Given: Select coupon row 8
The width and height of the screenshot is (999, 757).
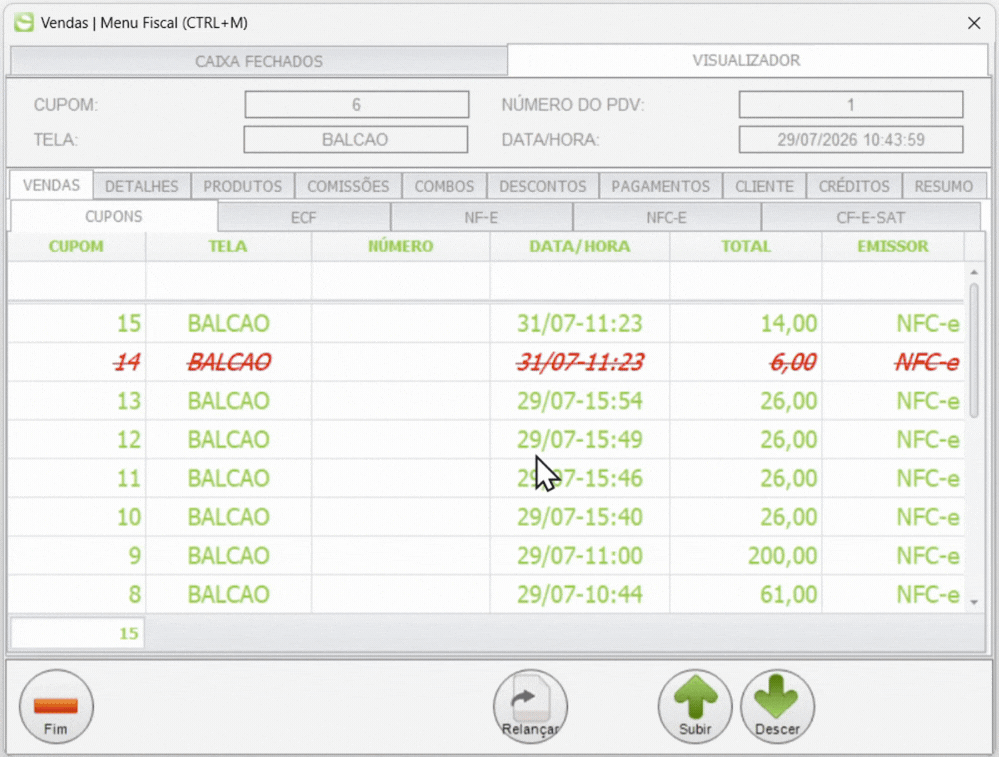Looking at the screenshot, I should (x=485, y=595).
